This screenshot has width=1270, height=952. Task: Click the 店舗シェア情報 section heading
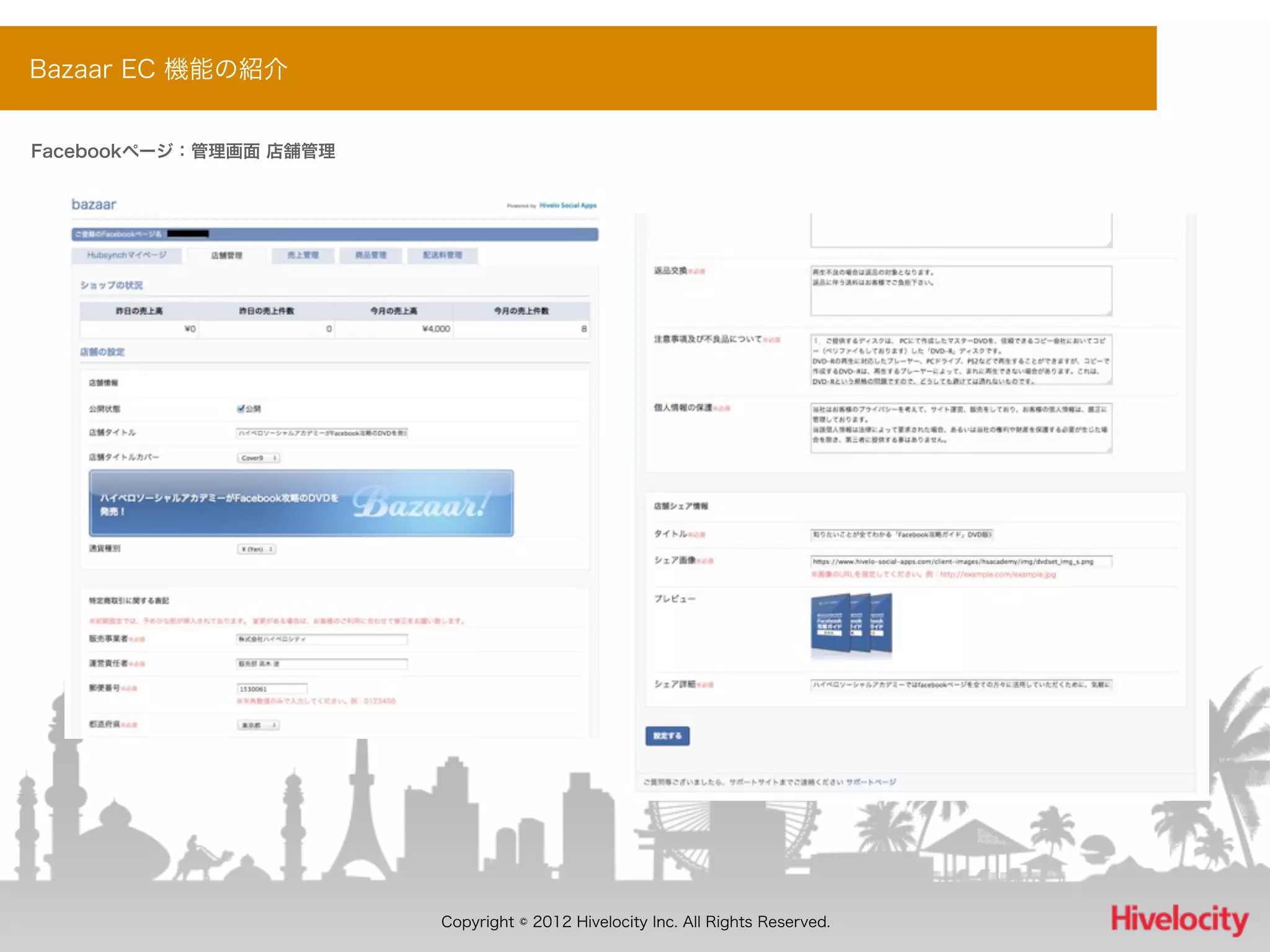681,506
